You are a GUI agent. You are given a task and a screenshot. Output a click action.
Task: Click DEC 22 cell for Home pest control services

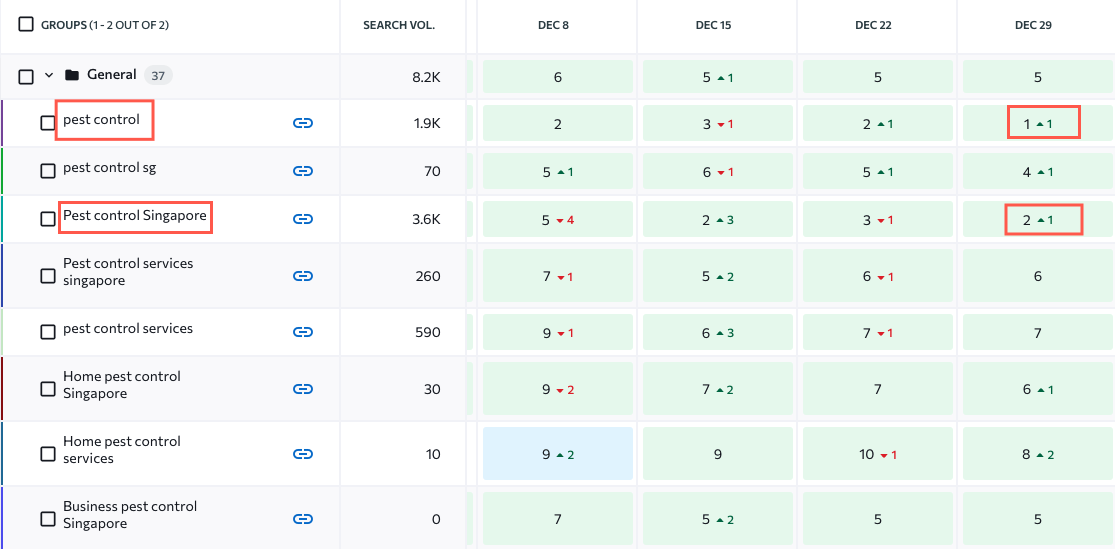pos(877,454)
